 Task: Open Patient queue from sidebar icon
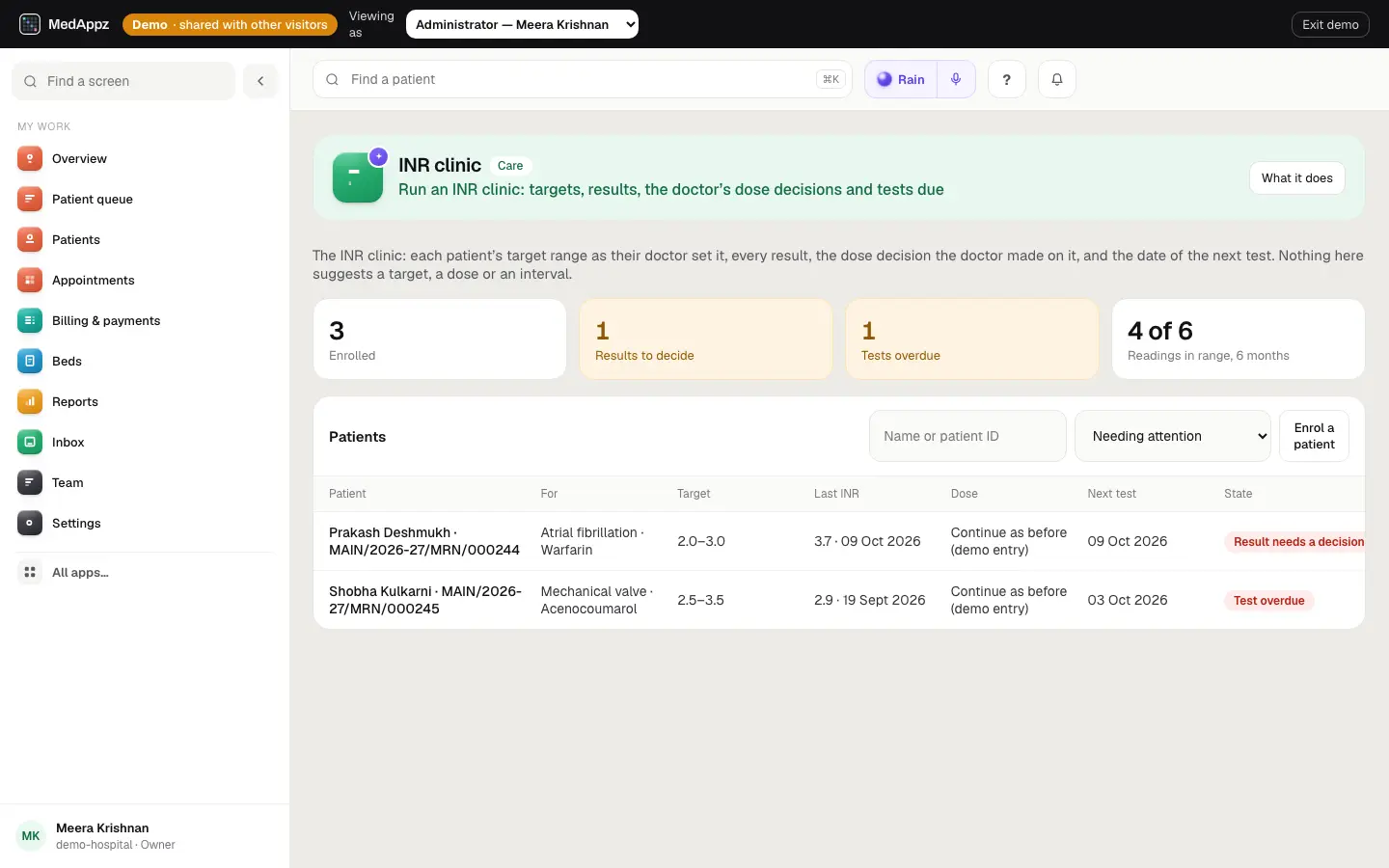(x=30, y=200)
